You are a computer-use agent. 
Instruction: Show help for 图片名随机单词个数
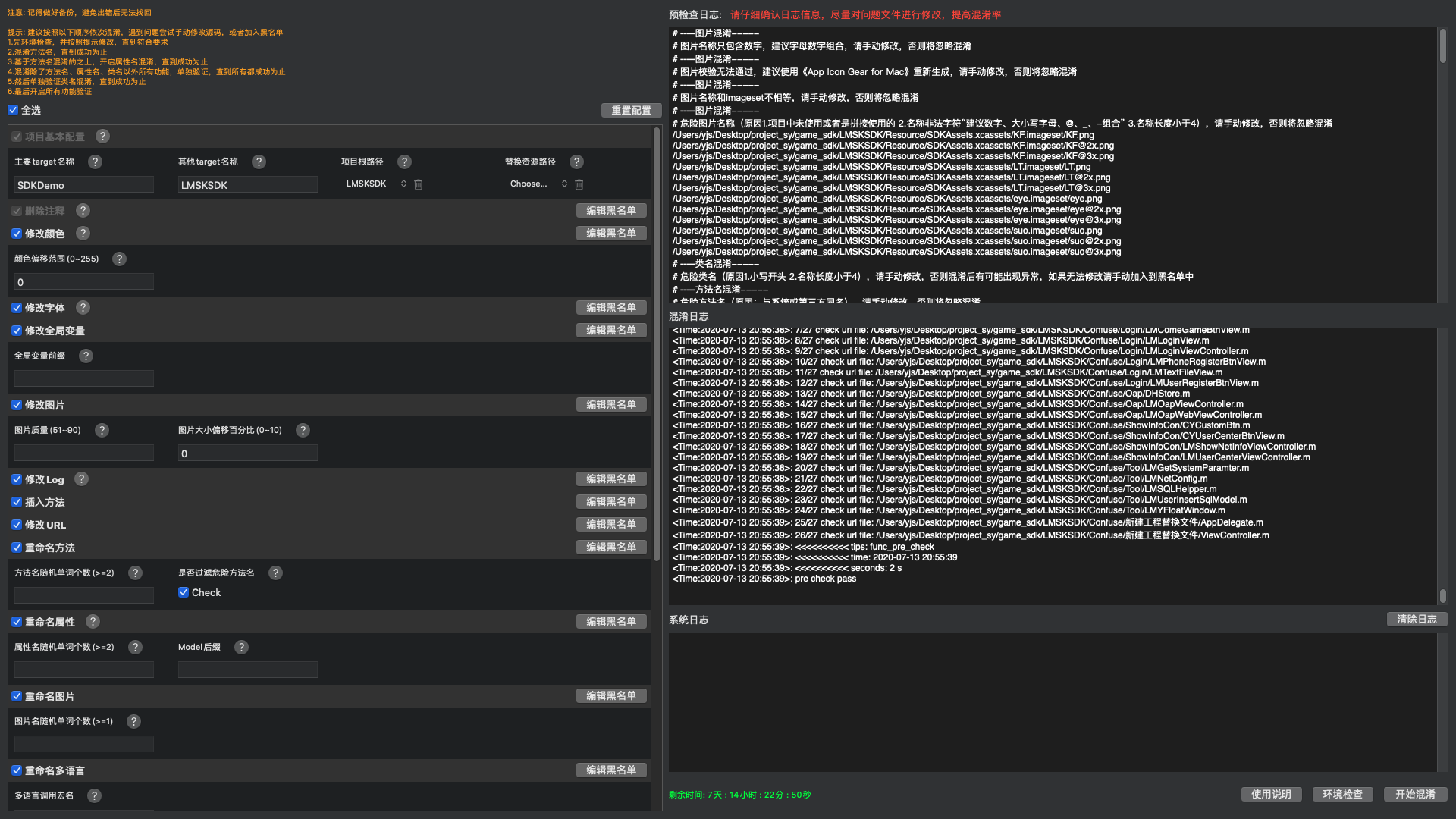134,722
